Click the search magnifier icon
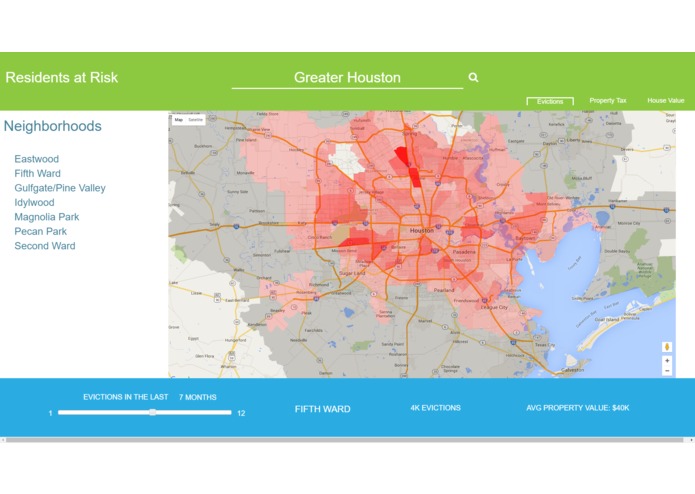The width and height of the screenshot is (695, 494). 473,78
